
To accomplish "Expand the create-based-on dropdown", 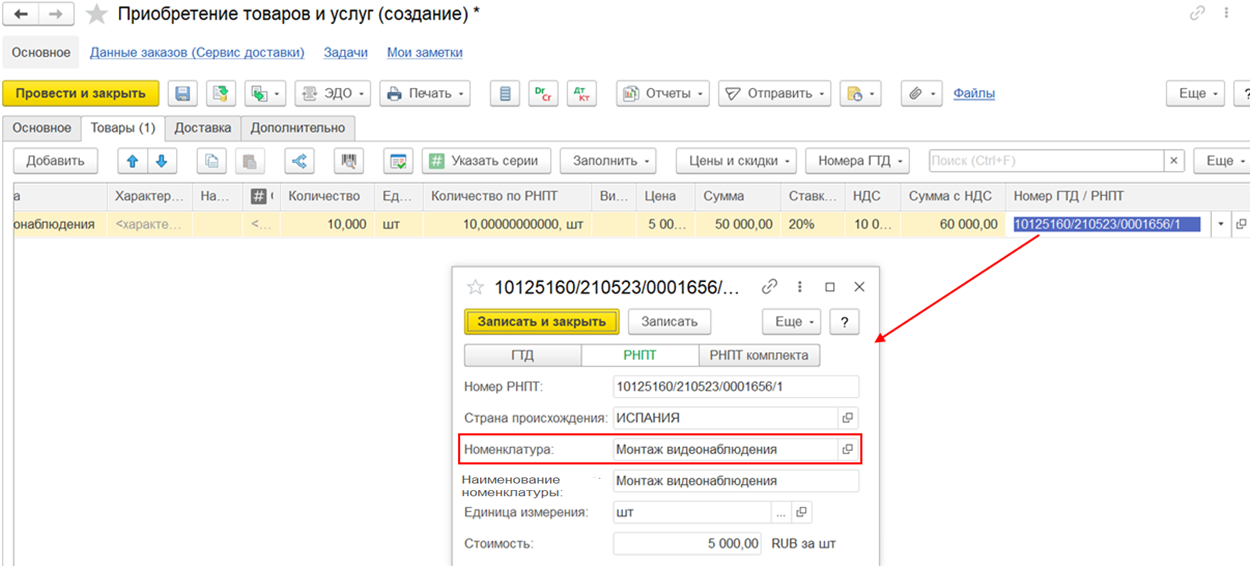I will pyautogui.click(x=265, y=93).
